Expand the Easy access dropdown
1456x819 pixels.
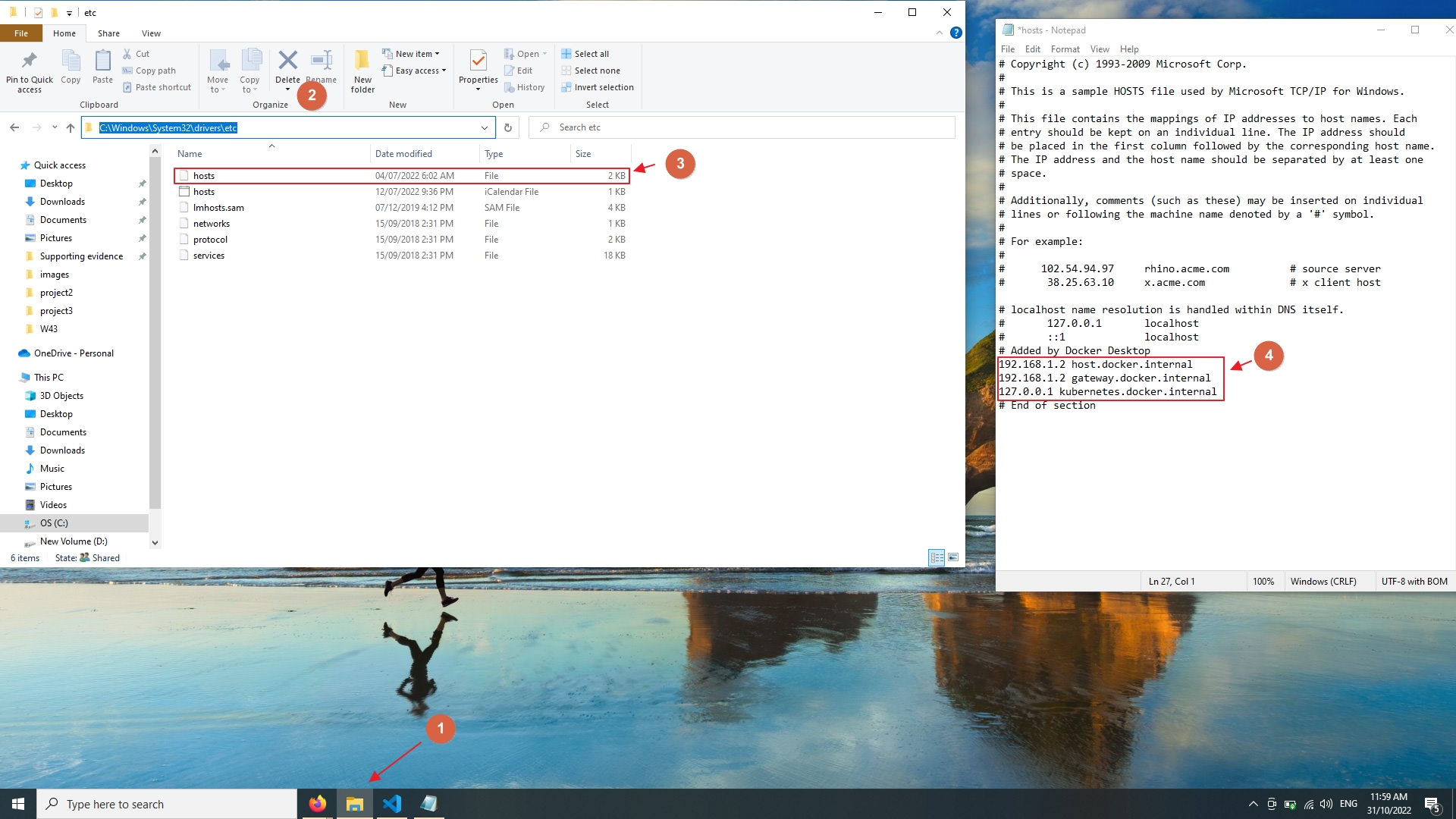coord(414,71)
